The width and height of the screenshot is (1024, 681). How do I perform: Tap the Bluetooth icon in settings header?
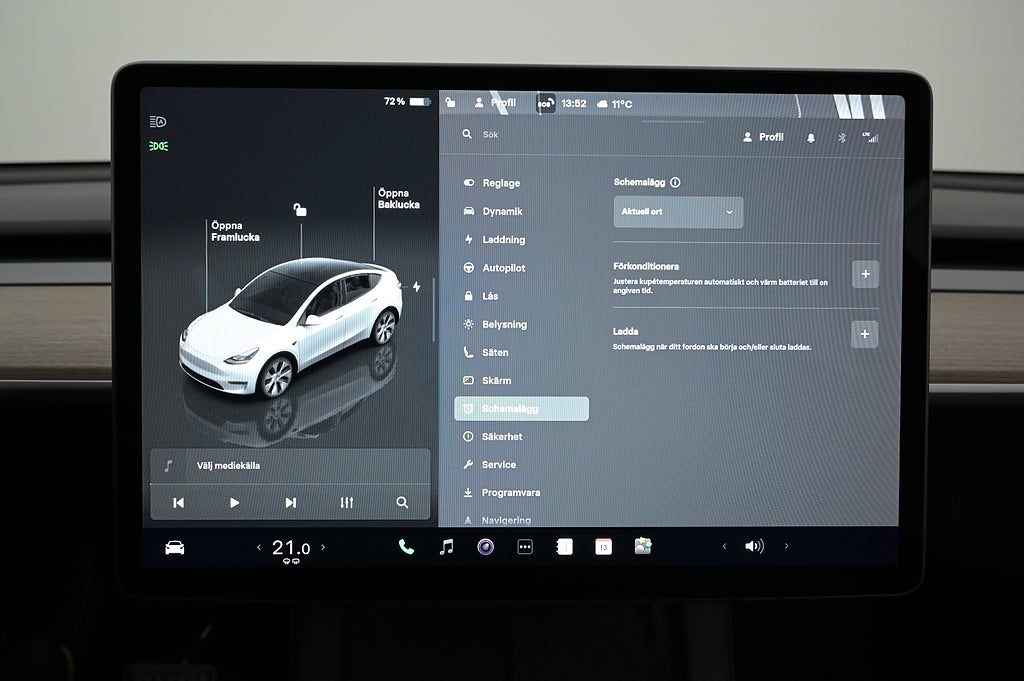coord(841,137)
